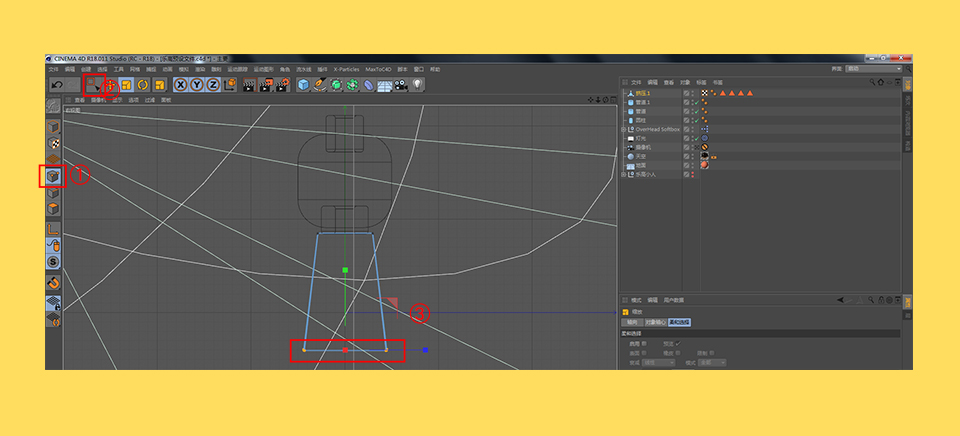The width and height of the screenshot is (960, 436).
Task: Add a Camera object from toolbar
Action: [401, 85]
